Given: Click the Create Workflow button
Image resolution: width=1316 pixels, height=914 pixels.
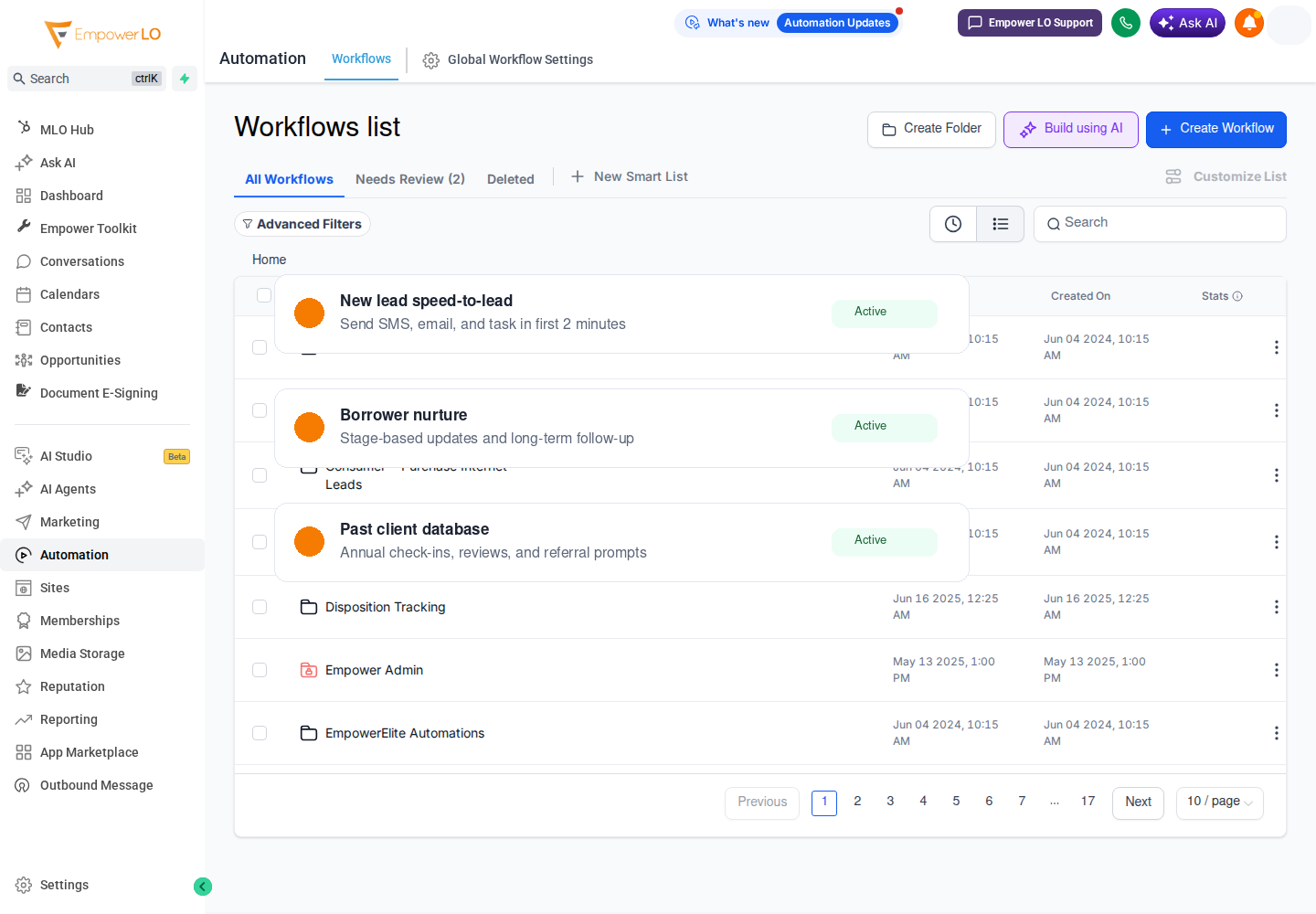Looking at the screenshot, I should point(1216,130).
